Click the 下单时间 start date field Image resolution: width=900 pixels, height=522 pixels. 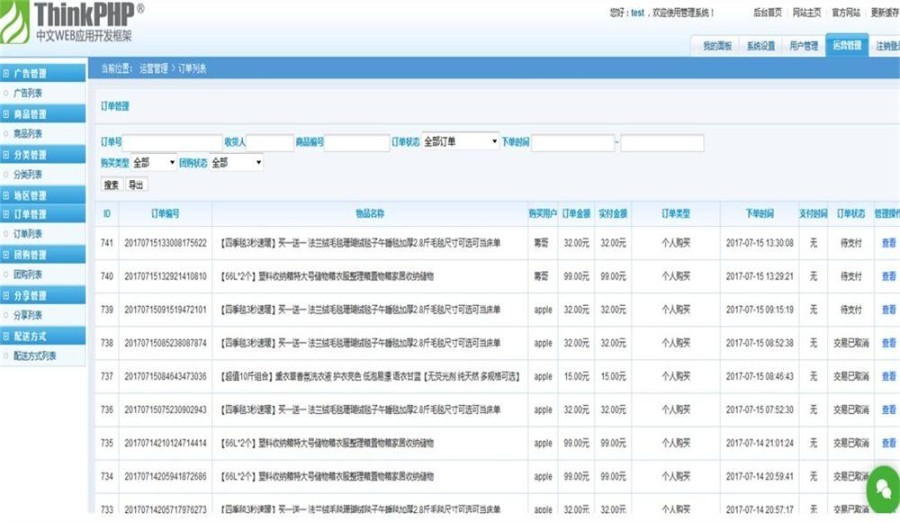pos(573,142)
